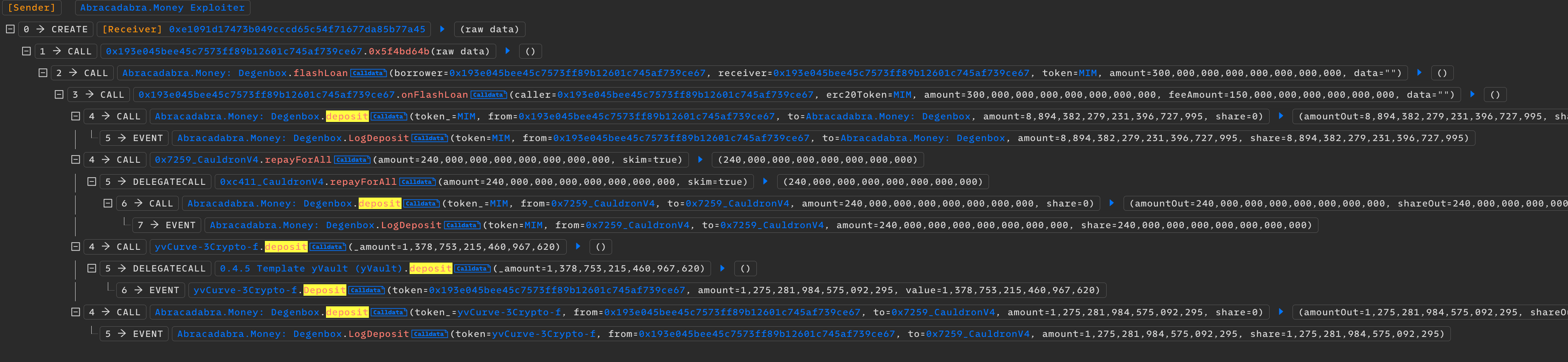Screen dimensions: 1568x362
Task: Click the Calldata badge next to onFlashLoan
Action: (x=488, y=95)
